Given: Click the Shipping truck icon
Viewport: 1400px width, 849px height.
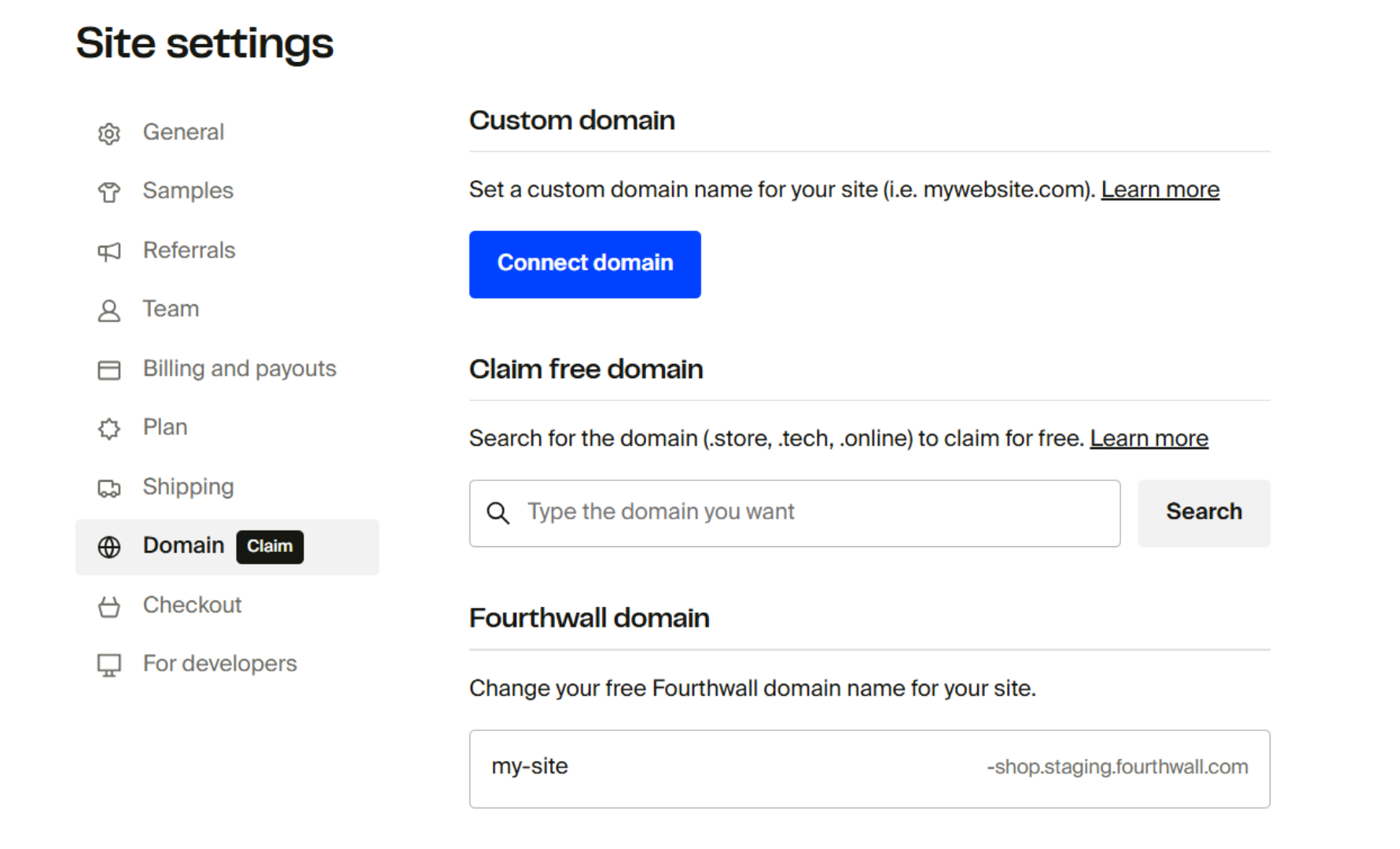Looking at the screenshot, I should pyautogui.click(x=108, y=488).
